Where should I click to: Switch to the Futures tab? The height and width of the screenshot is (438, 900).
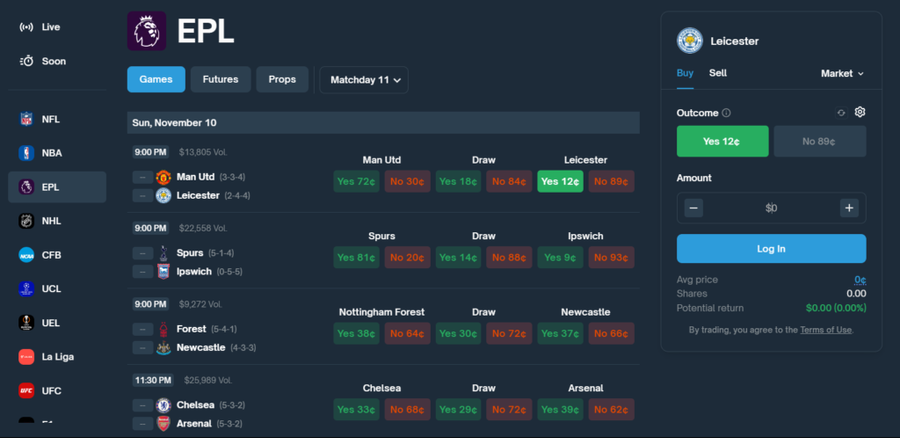click(x=220, y=79)
